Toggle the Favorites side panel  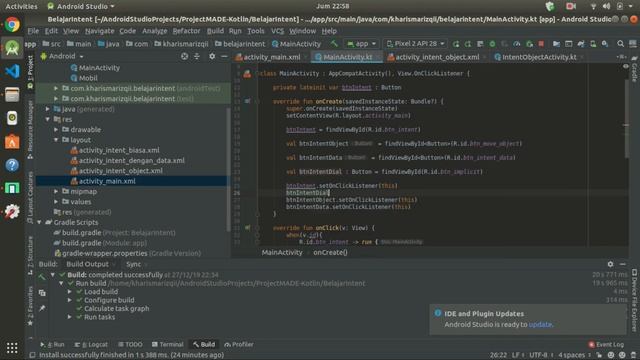click(x=30, y=306)
